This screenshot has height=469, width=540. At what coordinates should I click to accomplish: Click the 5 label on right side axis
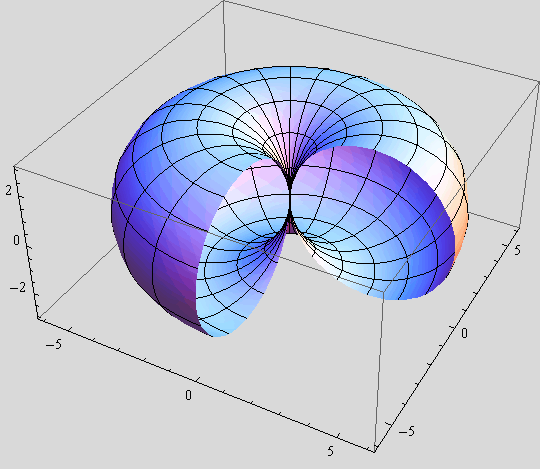[x=517, y=250]
